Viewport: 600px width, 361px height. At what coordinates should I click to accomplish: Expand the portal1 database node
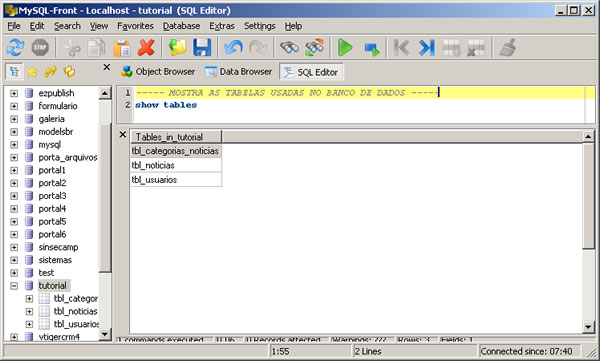coord(14,170)
